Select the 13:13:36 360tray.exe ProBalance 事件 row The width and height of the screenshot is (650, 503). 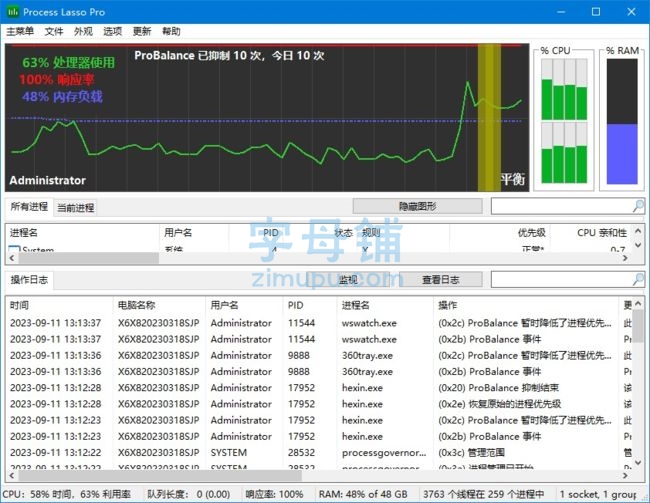click(318, 372)
